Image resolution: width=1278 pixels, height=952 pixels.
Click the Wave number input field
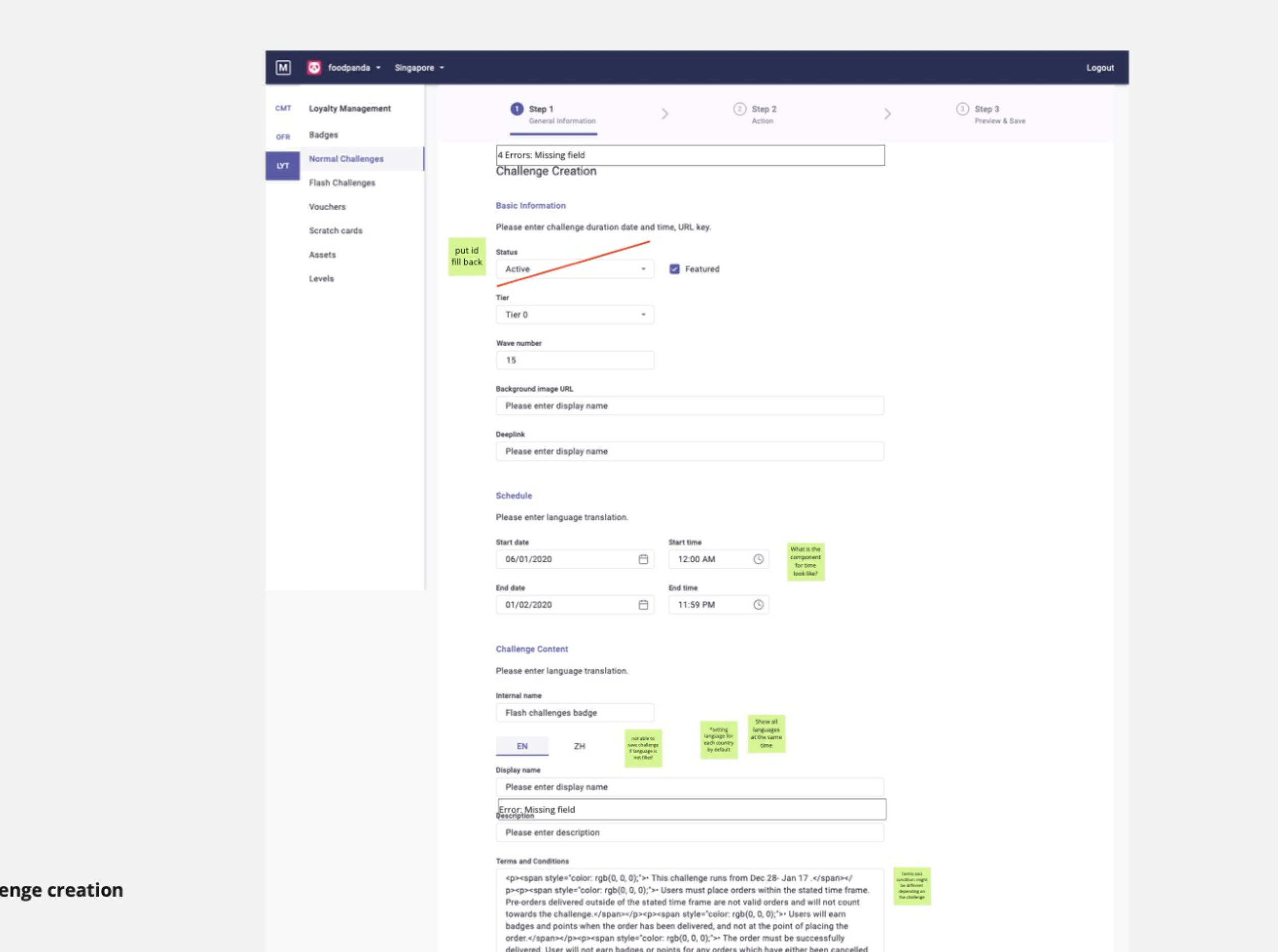(575, 360)
